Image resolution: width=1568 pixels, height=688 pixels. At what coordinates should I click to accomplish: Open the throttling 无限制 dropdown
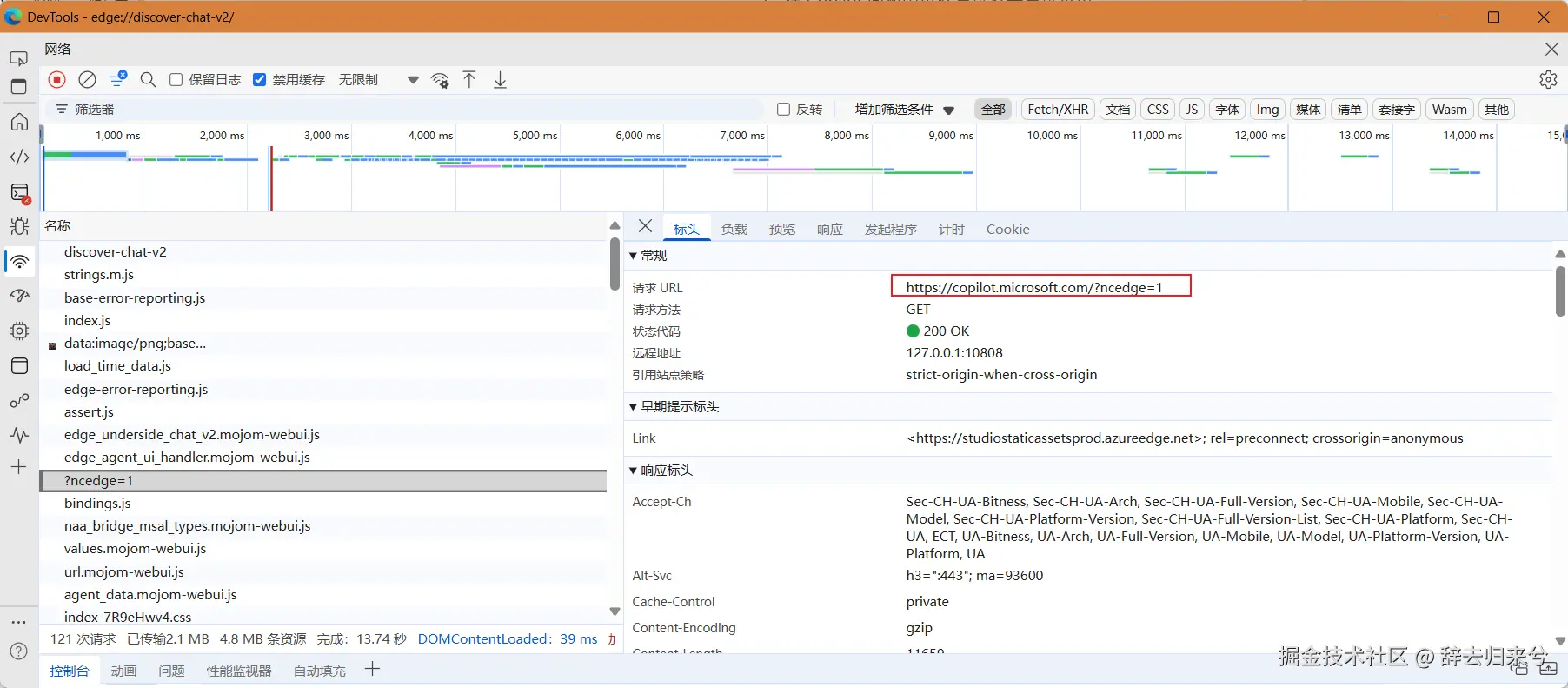[x=379, y=80]
